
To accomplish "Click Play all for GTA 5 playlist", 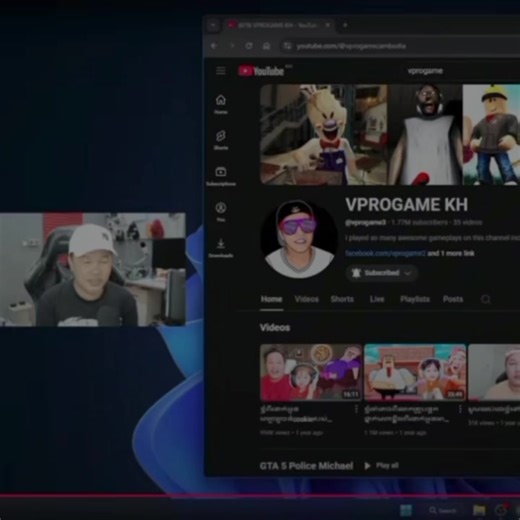I will click(382, 466).
